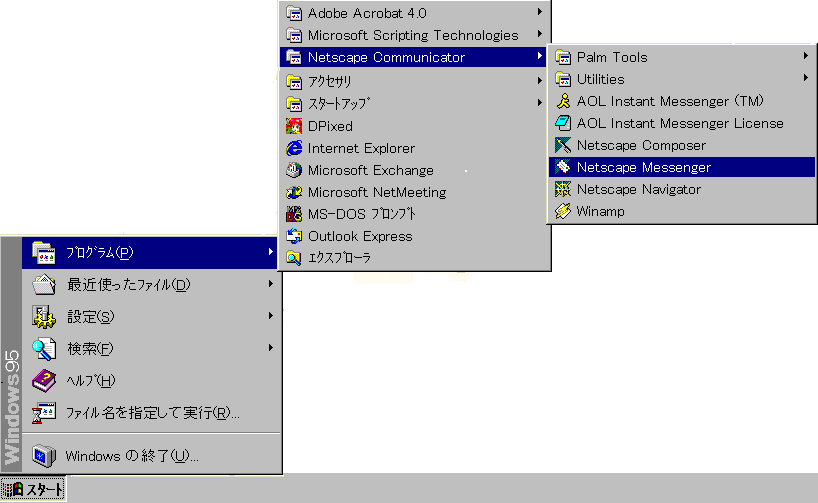Click the Outlook Express icon

coord(294,236)
